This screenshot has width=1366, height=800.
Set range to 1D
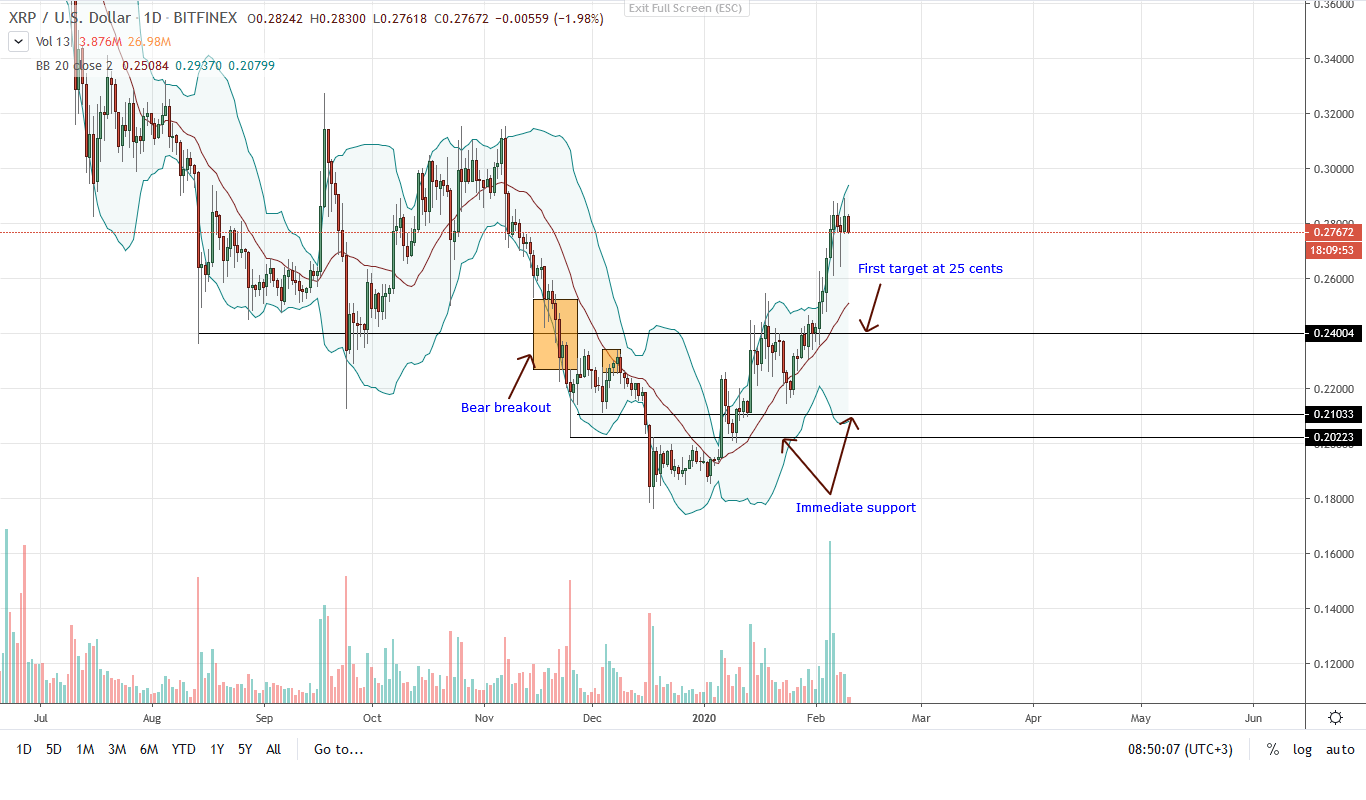coord(24,749)
